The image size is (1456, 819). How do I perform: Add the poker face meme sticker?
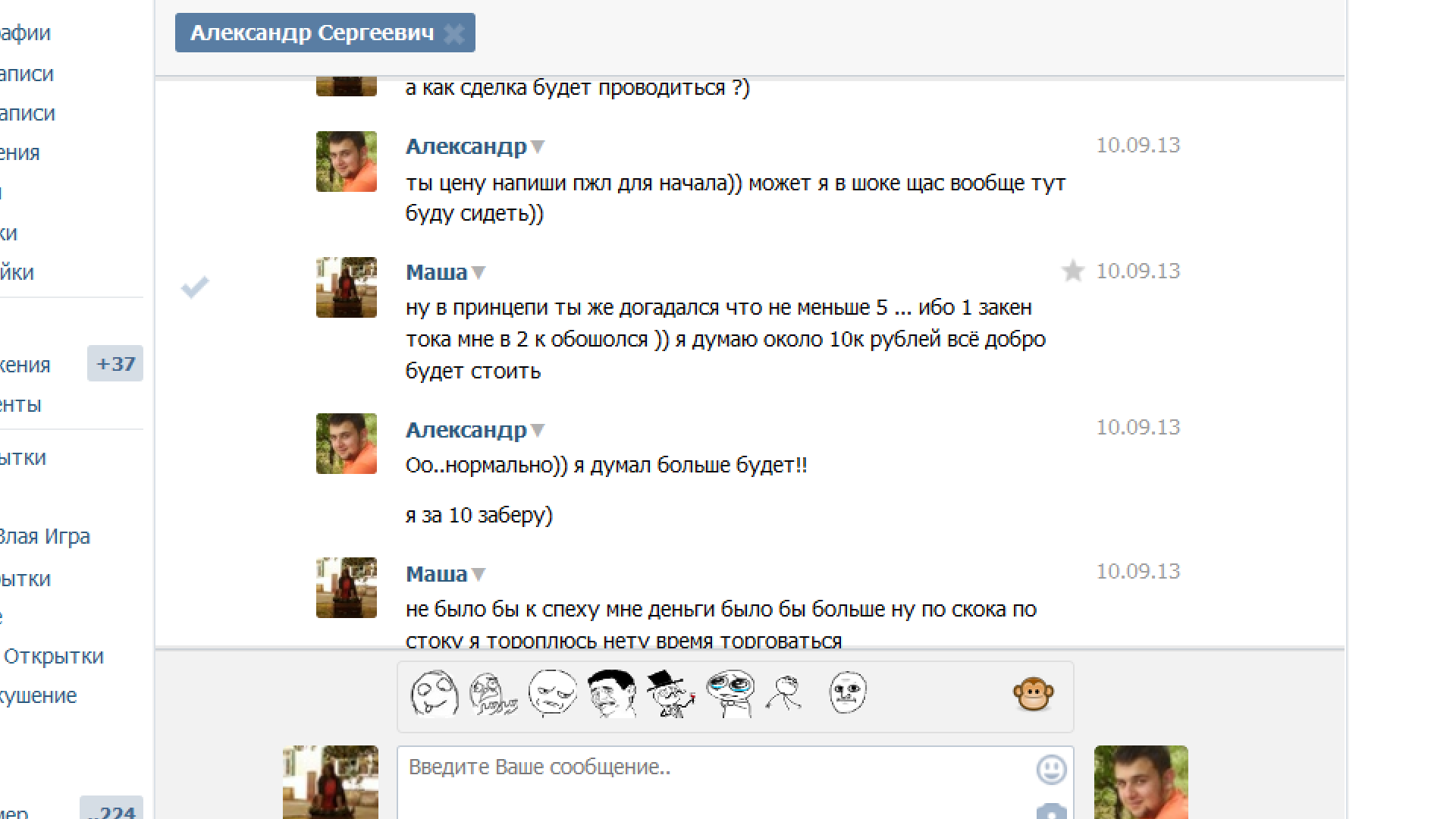pyautogui.click(x=847, y=693)
